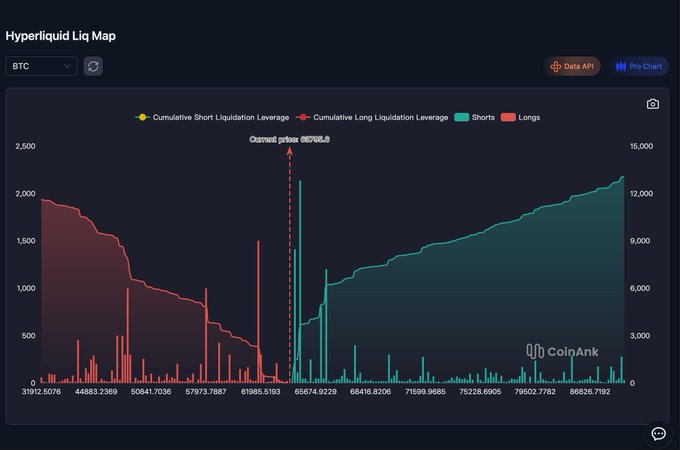The height and width of the screenshot is (450, 680).
Task: Toggle Cumulative Long Liquidation Leverage legend
Action: point(372,117)
